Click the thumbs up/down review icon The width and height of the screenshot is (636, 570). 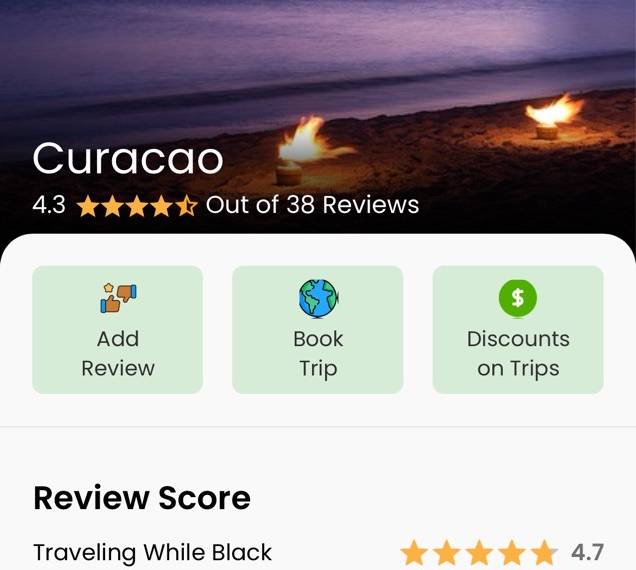[x=118, y=298]
